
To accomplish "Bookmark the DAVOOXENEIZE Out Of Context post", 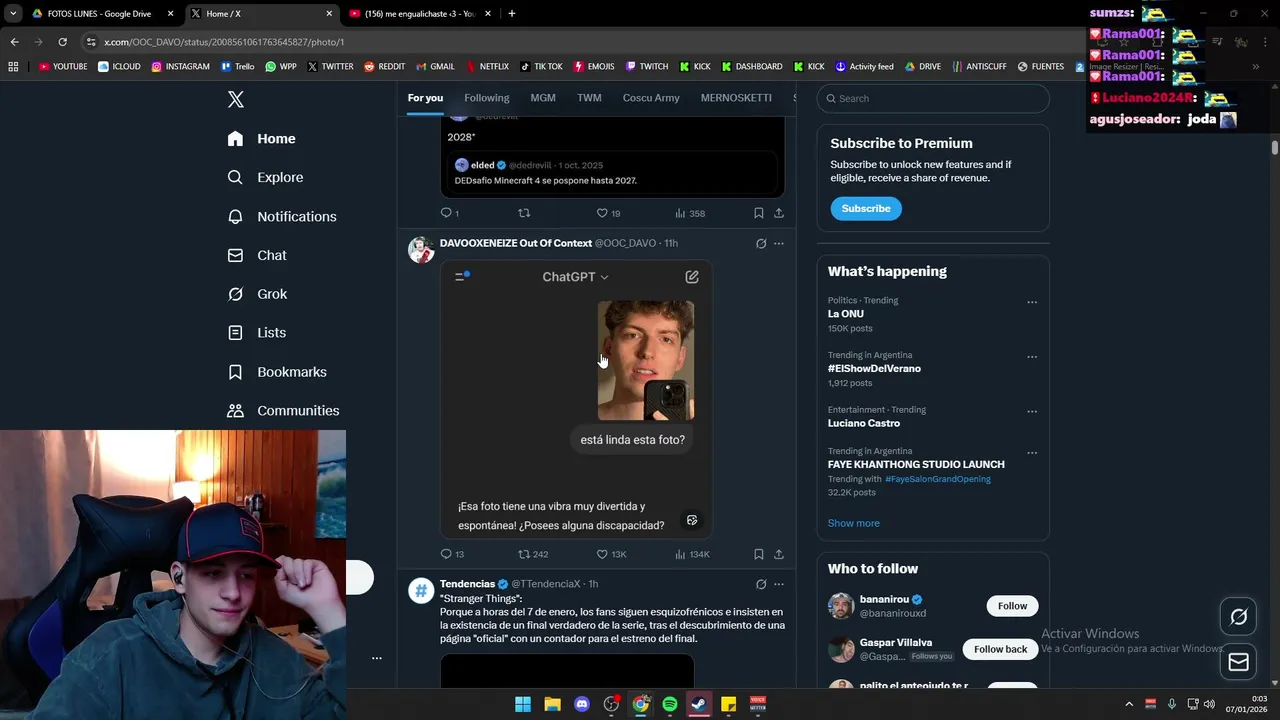I will click(759, 554).
